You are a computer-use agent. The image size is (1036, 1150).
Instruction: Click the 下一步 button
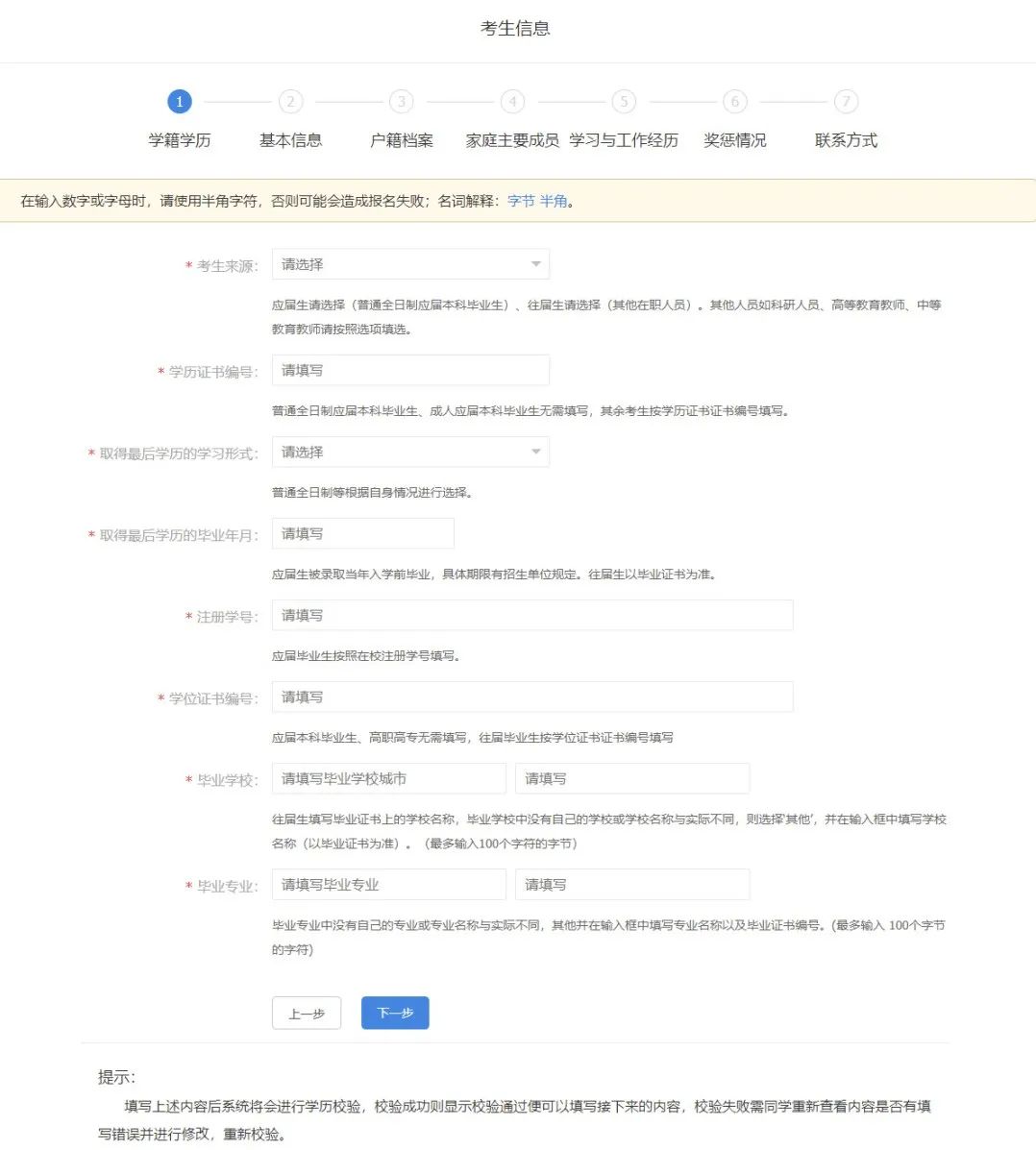[x=395, y=1013]
